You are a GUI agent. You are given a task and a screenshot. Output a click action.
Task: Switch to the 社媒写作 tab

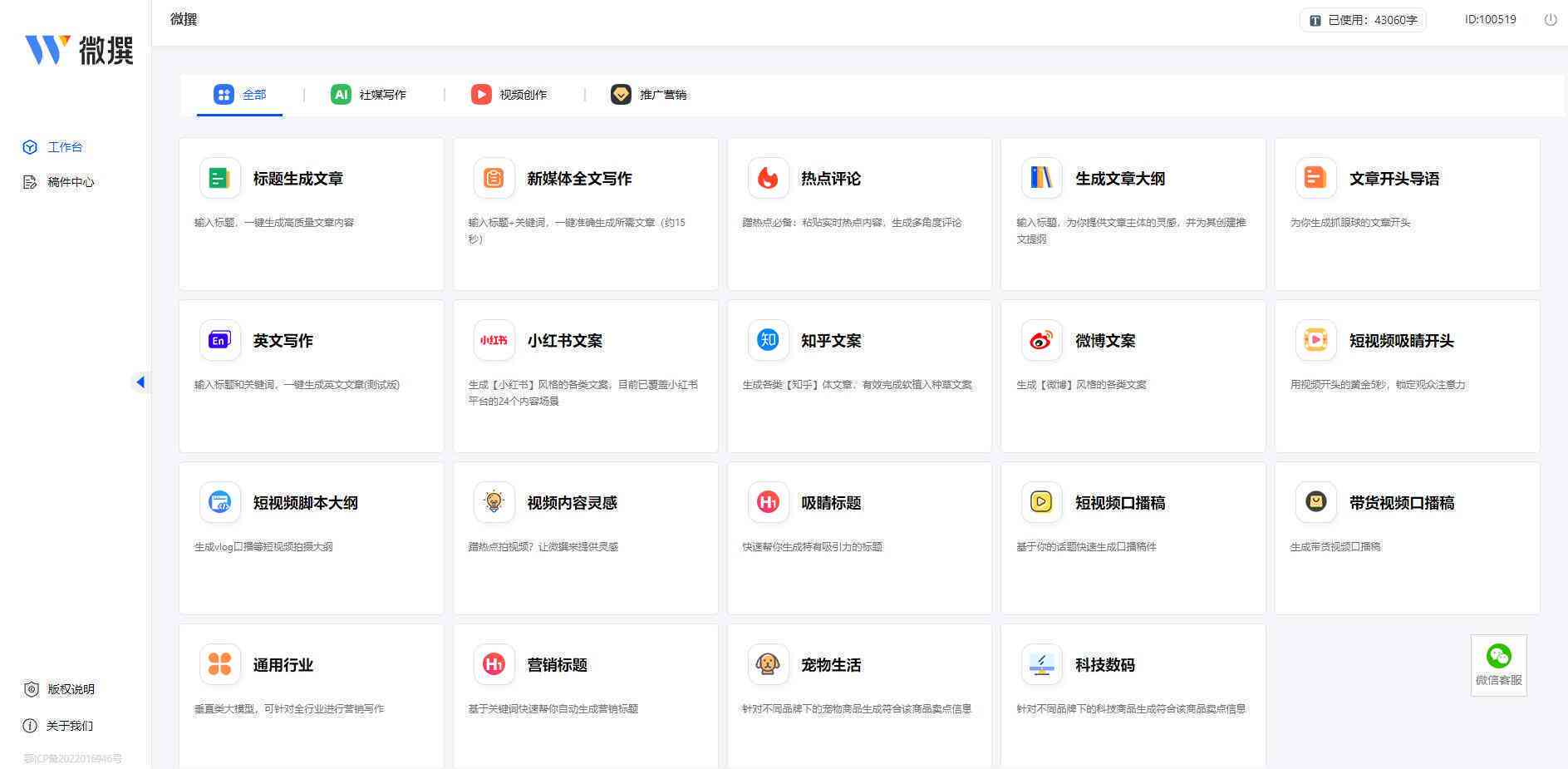(x=369, y=94)
